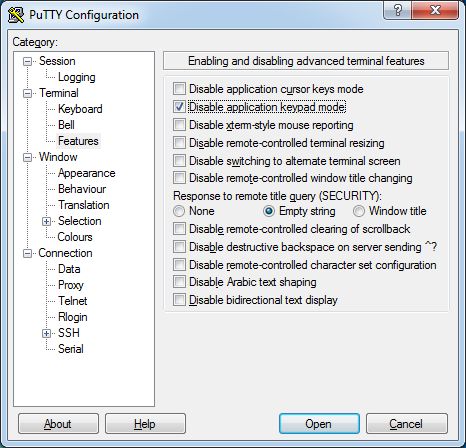Image resolution: width=466 pixels, height=448 pixels.
Task: Open the Terminal category
Action: point(59,93)
